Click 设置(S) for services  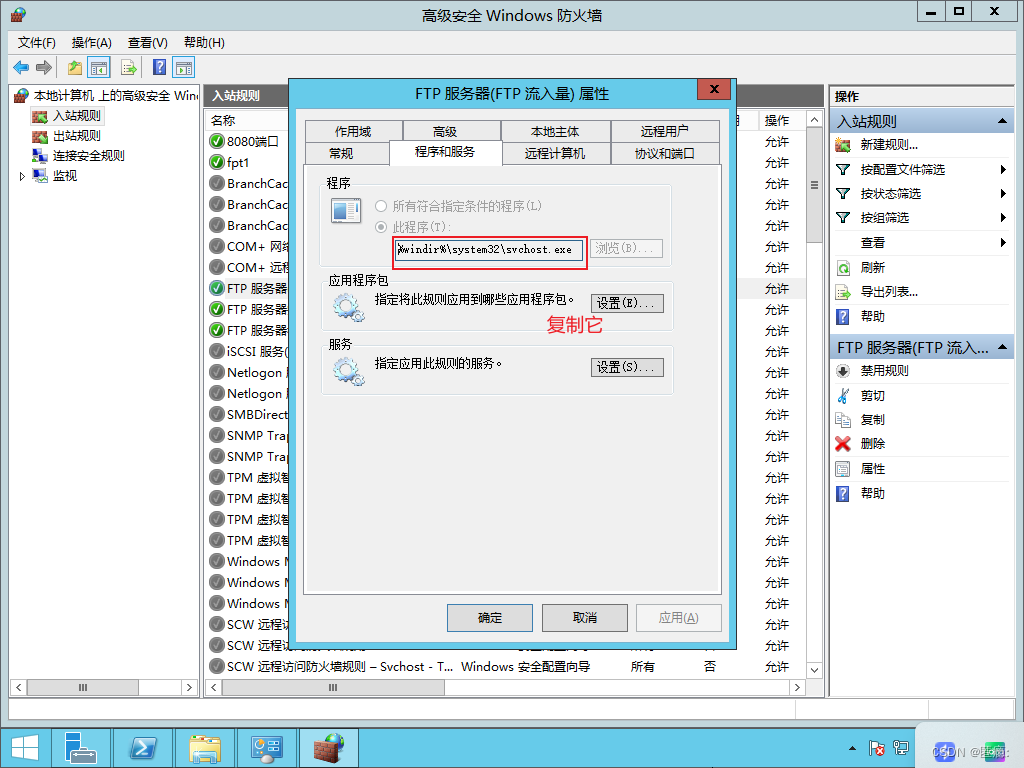point(627,367)
